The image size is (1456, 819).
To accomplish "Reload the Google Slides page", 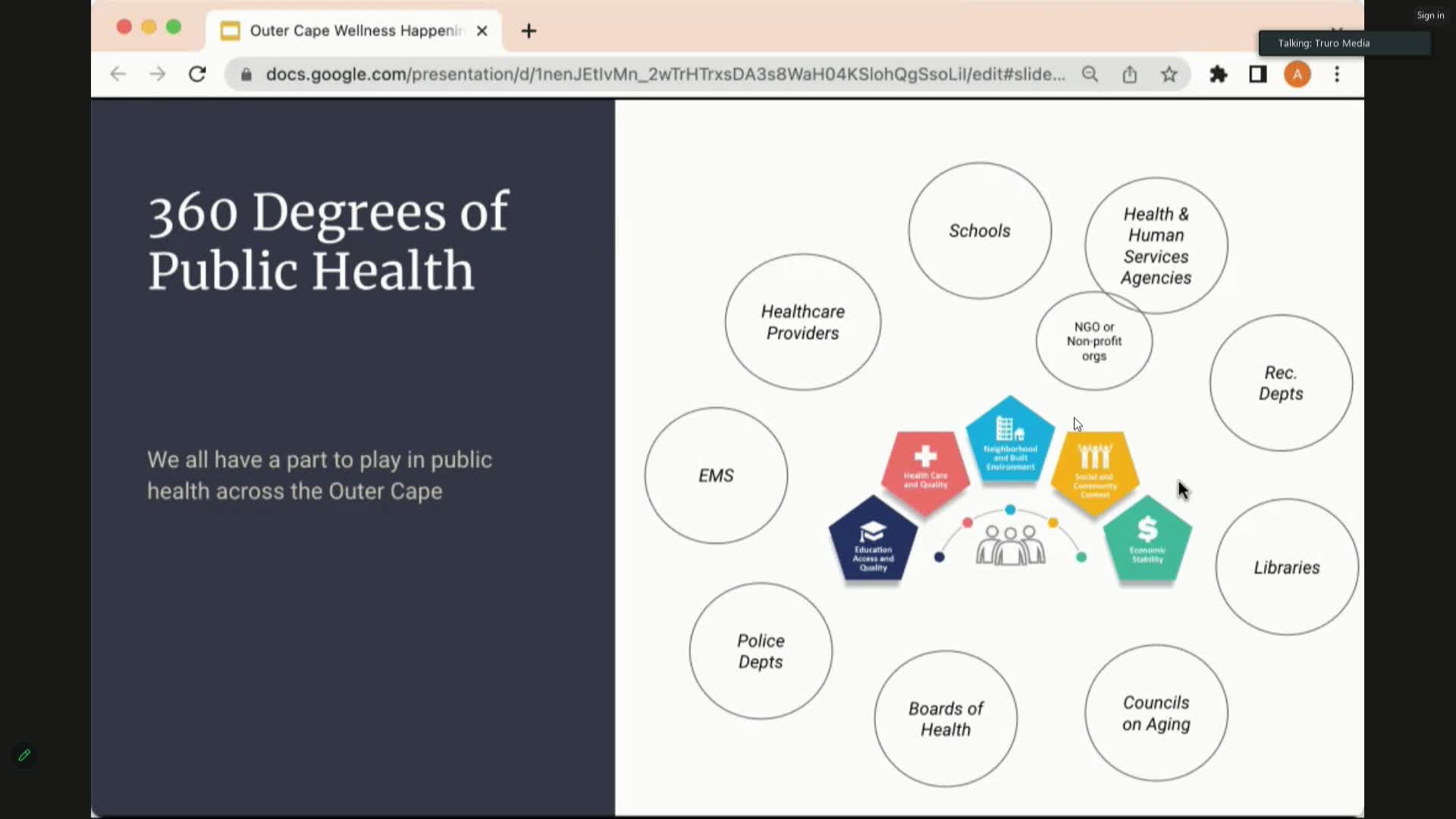I will pos(197,74).
